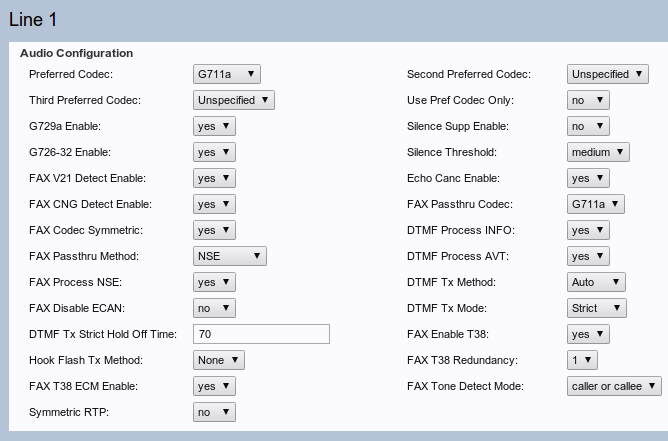Open the Hook Flash Tx Method dropdown
Viewport: 668px width, 441px height.
(218, 360)
